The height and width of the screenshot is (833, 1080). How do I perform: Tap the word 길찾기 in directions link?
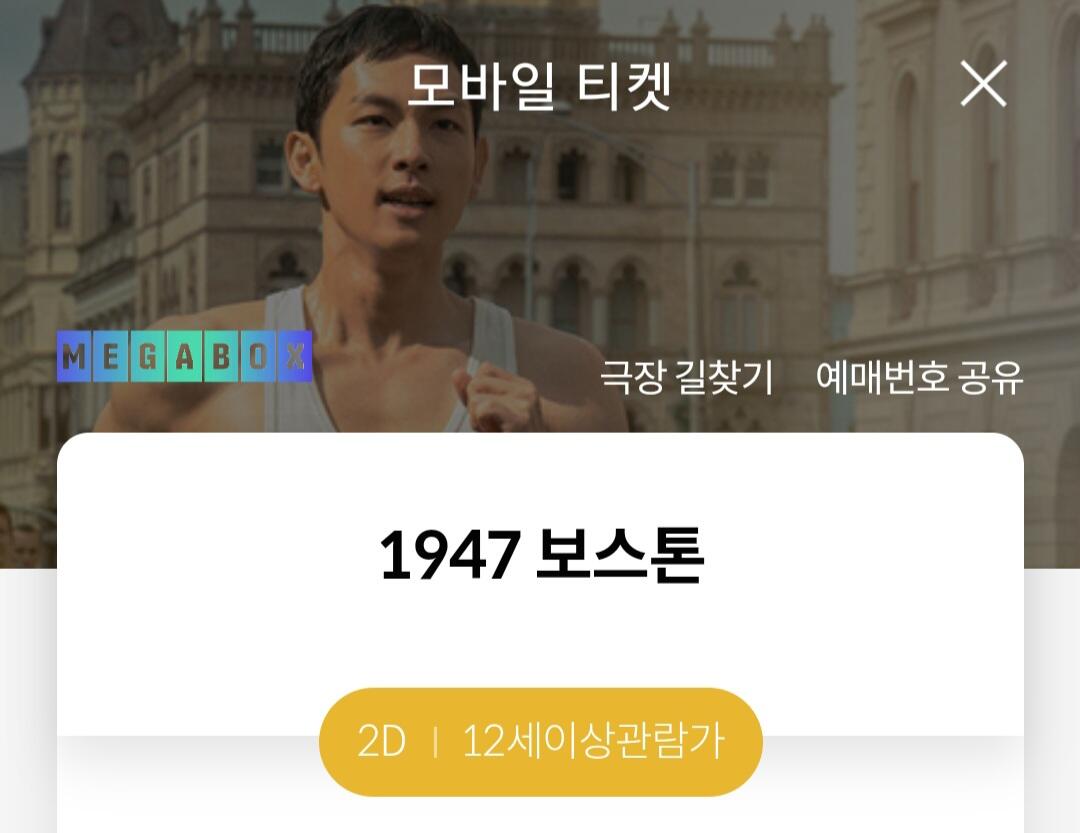click(x=725, y=377)
